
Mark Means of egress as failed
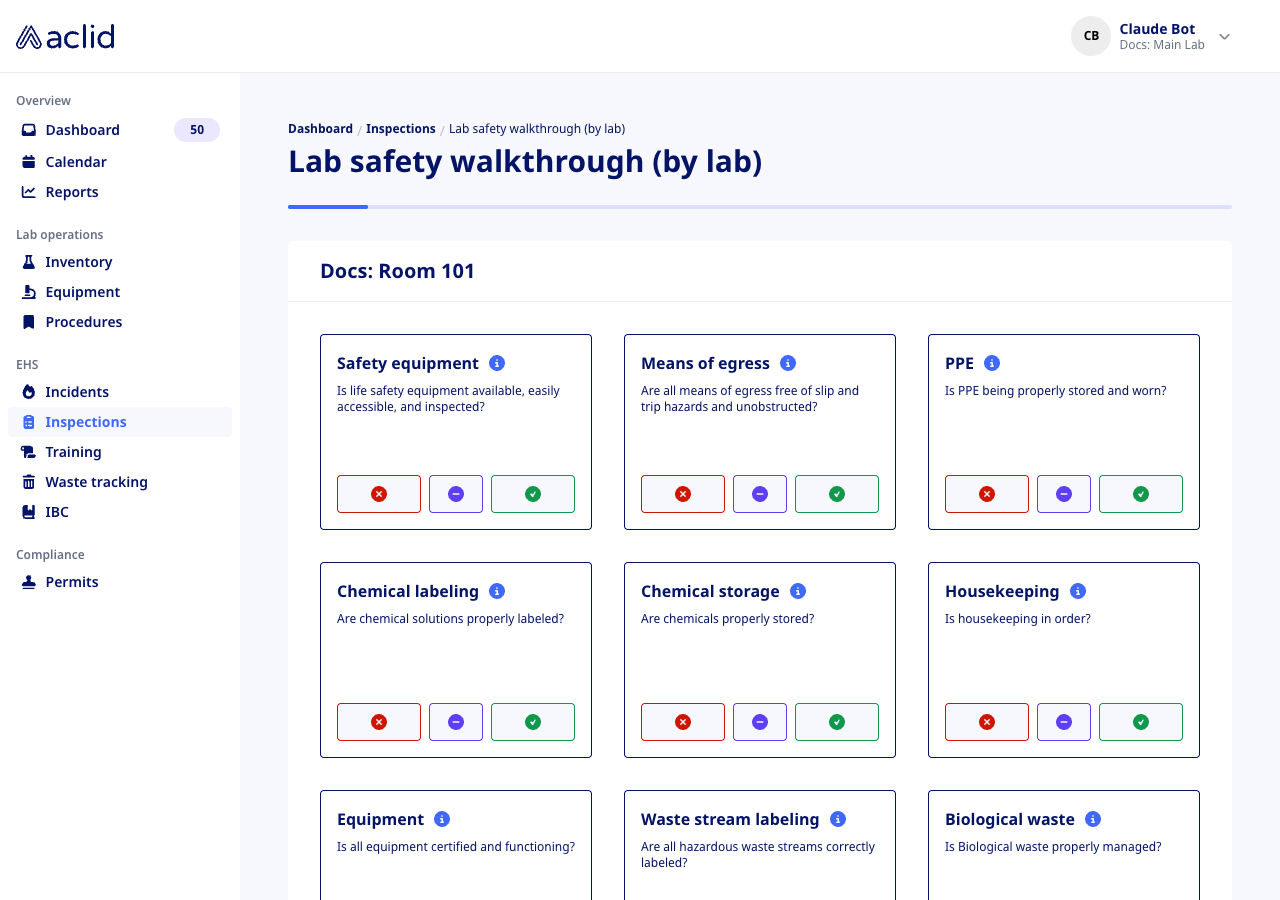683,494
